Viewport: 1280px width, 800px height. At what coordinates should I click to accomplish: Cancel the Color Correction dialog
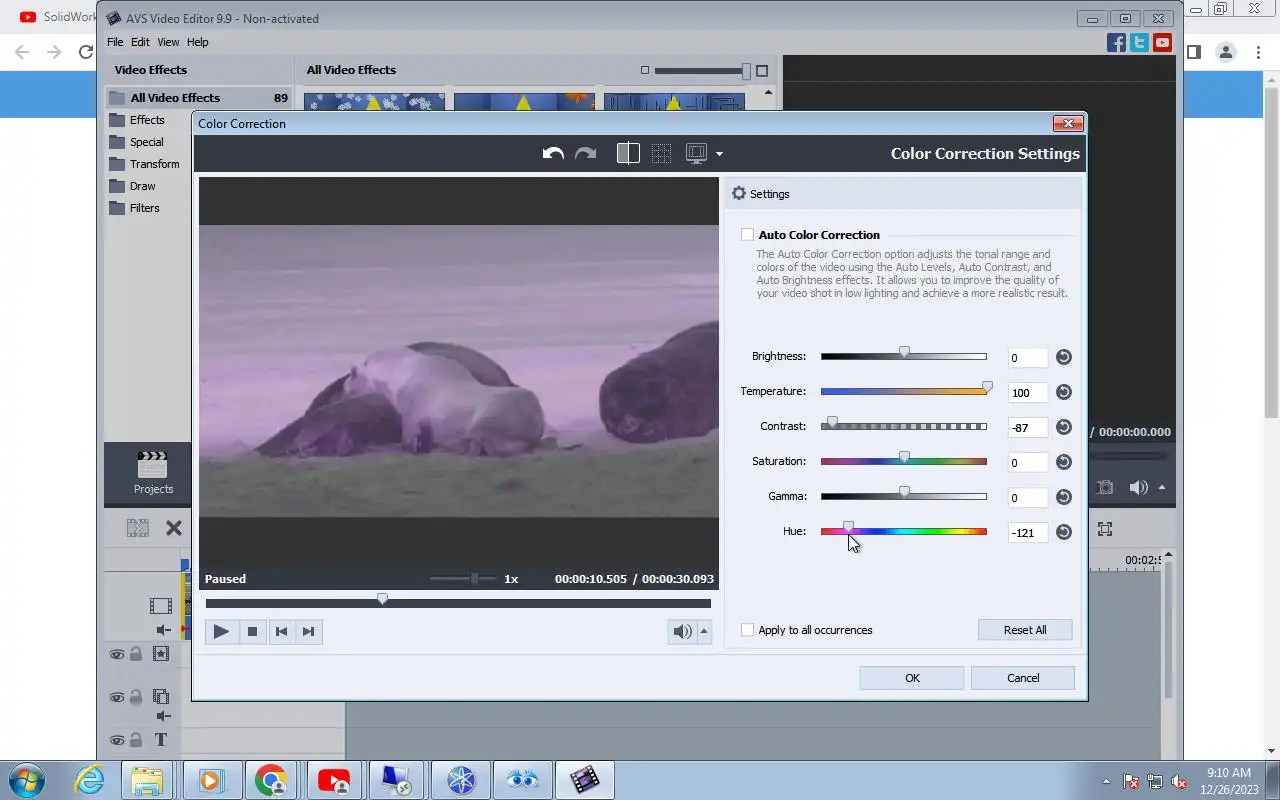coord(1023,678)
